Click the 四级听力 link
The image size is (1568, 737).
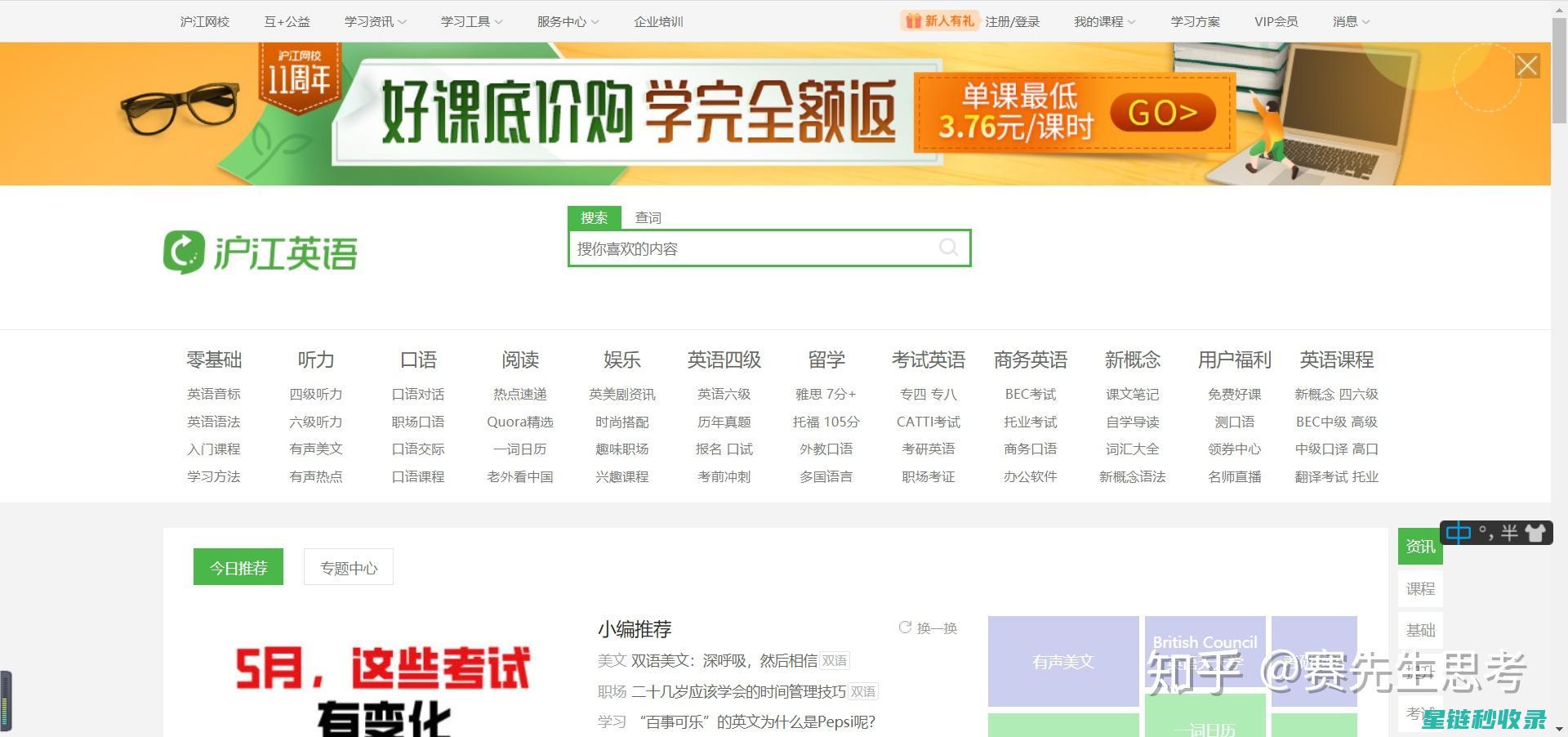(316, 394)
